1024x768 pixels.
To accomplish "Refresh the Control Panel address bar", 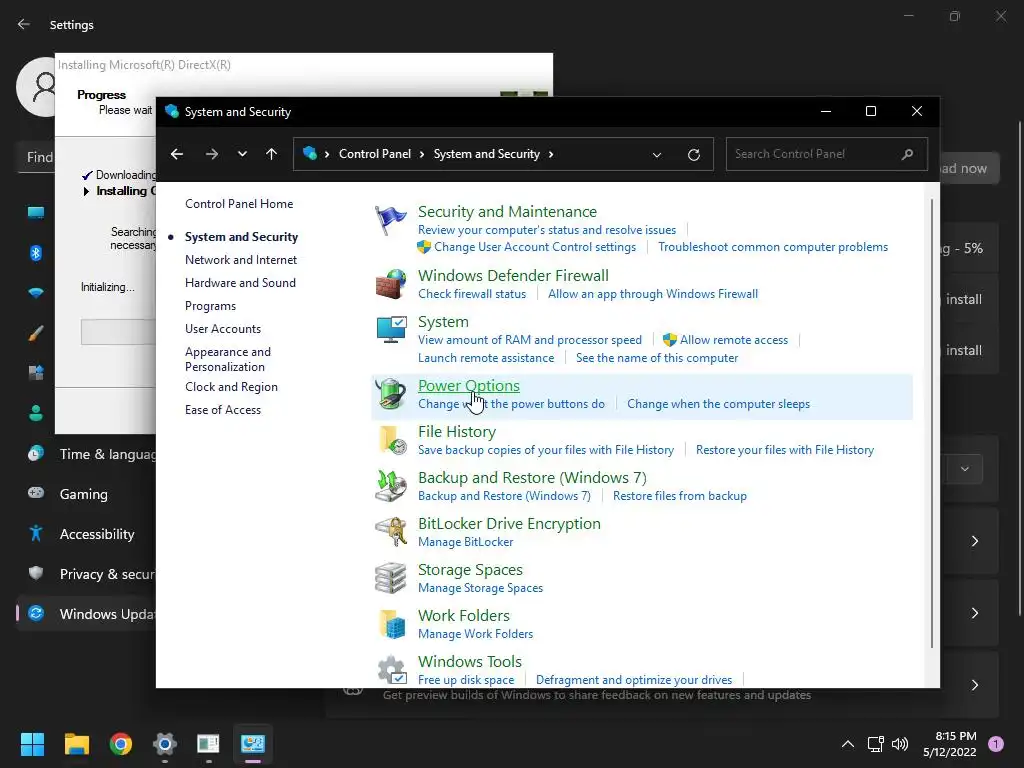I will tap(694, 155).
